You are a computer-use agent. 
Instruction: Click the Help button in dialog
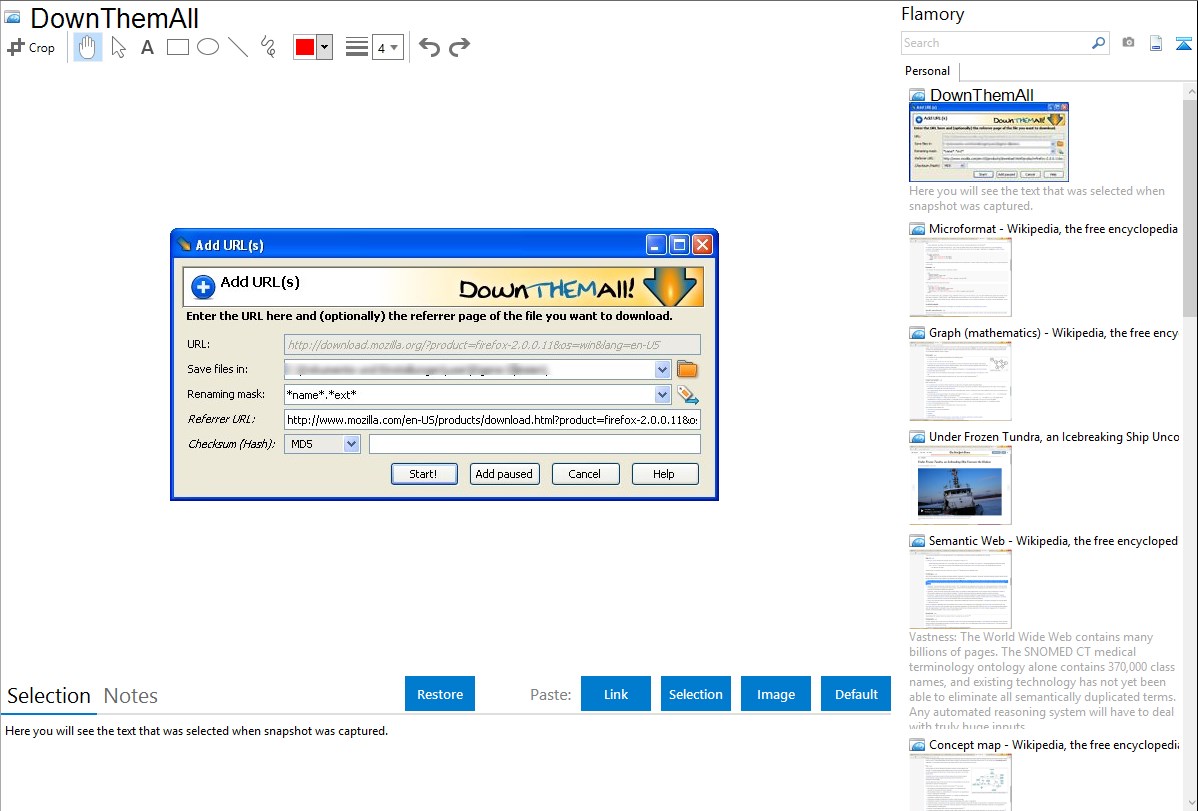[664, 474]
